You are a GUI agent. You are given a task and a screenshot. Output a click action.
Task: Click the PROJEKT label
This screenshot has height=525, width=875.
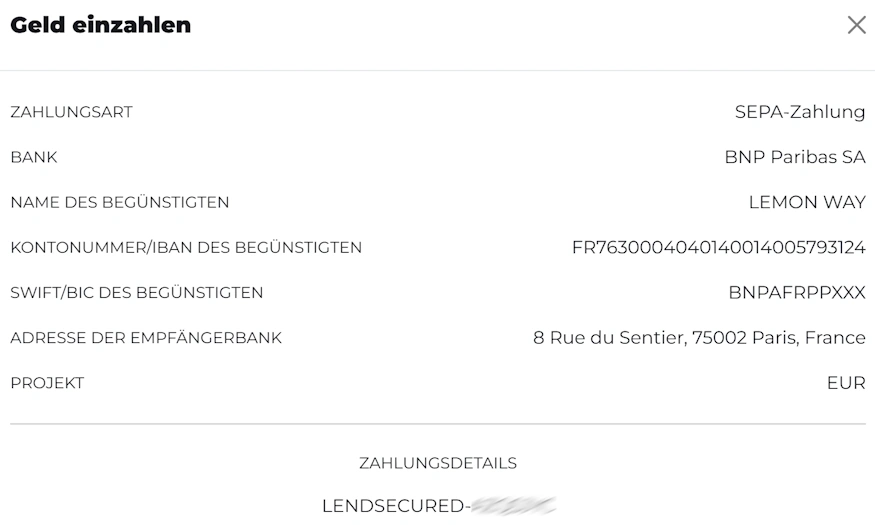(47, 383)
